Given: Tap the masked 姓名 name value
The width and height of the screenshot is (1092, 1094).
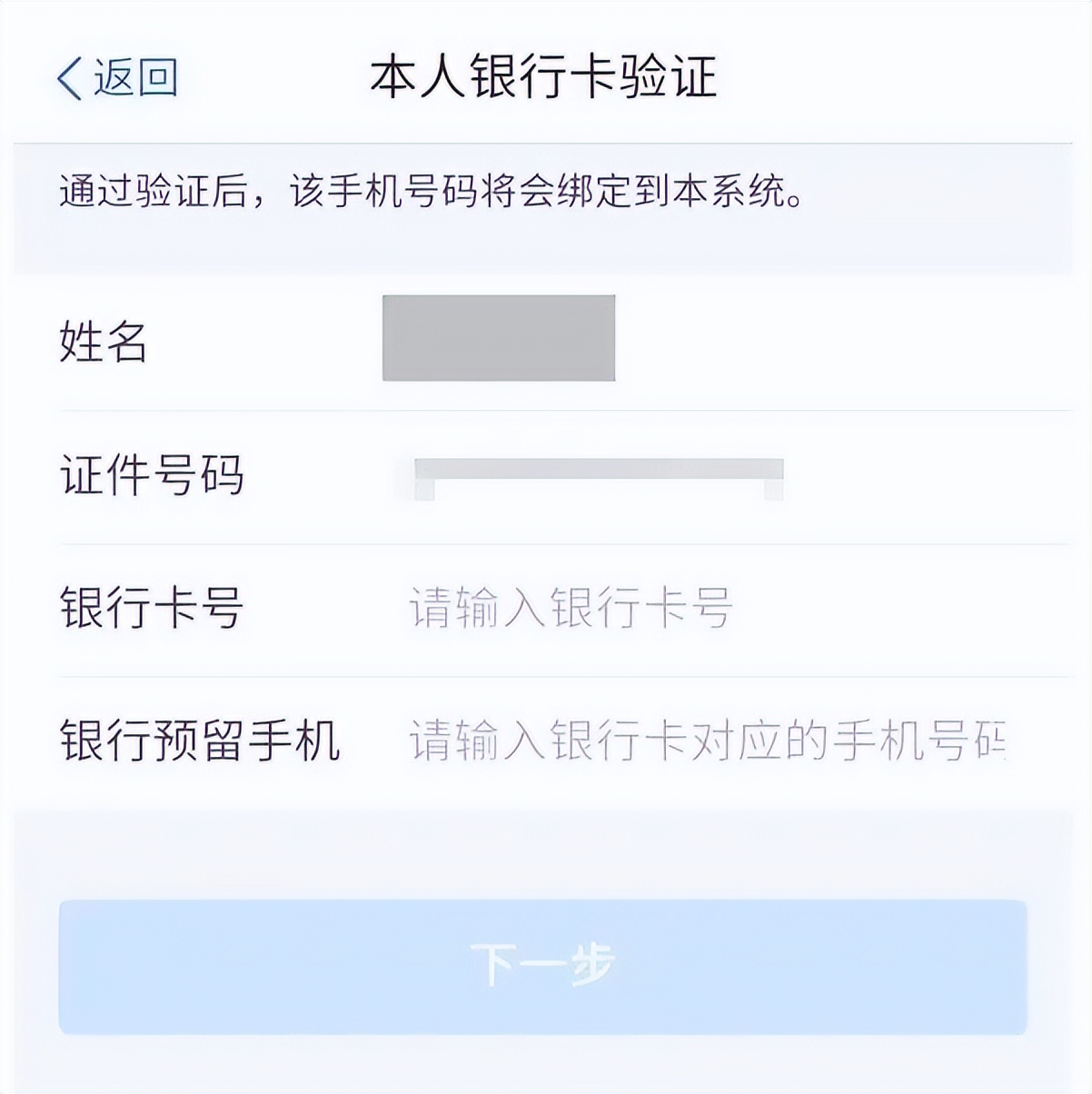Looking at the screenshot, I should pos(500,338).
